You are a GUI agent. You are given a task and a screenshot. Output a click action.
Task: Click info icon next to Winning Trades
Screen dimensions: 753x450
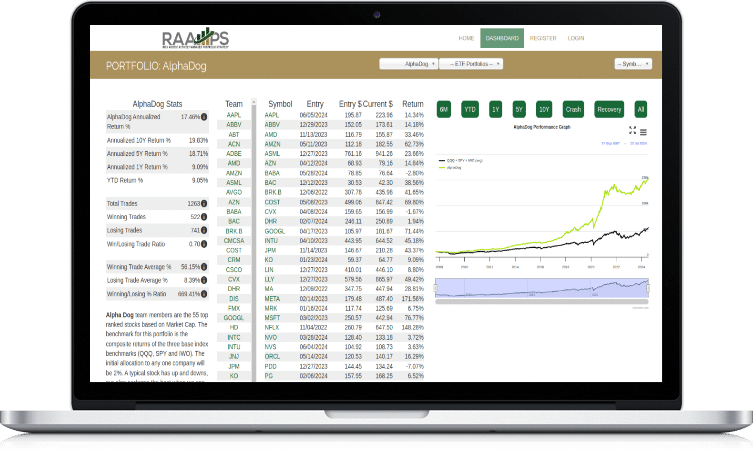click(204, 216)
